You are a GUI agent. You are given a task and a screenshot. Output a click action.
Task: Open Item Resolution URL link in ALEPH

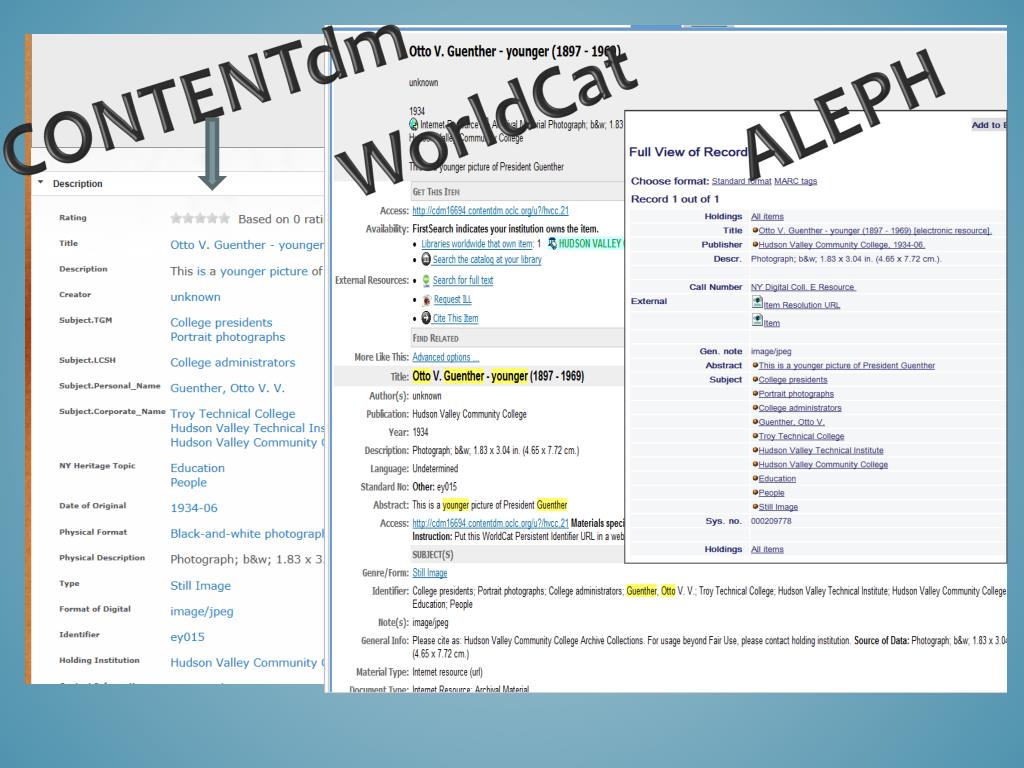pyautogui.click(x=802, y=305)
